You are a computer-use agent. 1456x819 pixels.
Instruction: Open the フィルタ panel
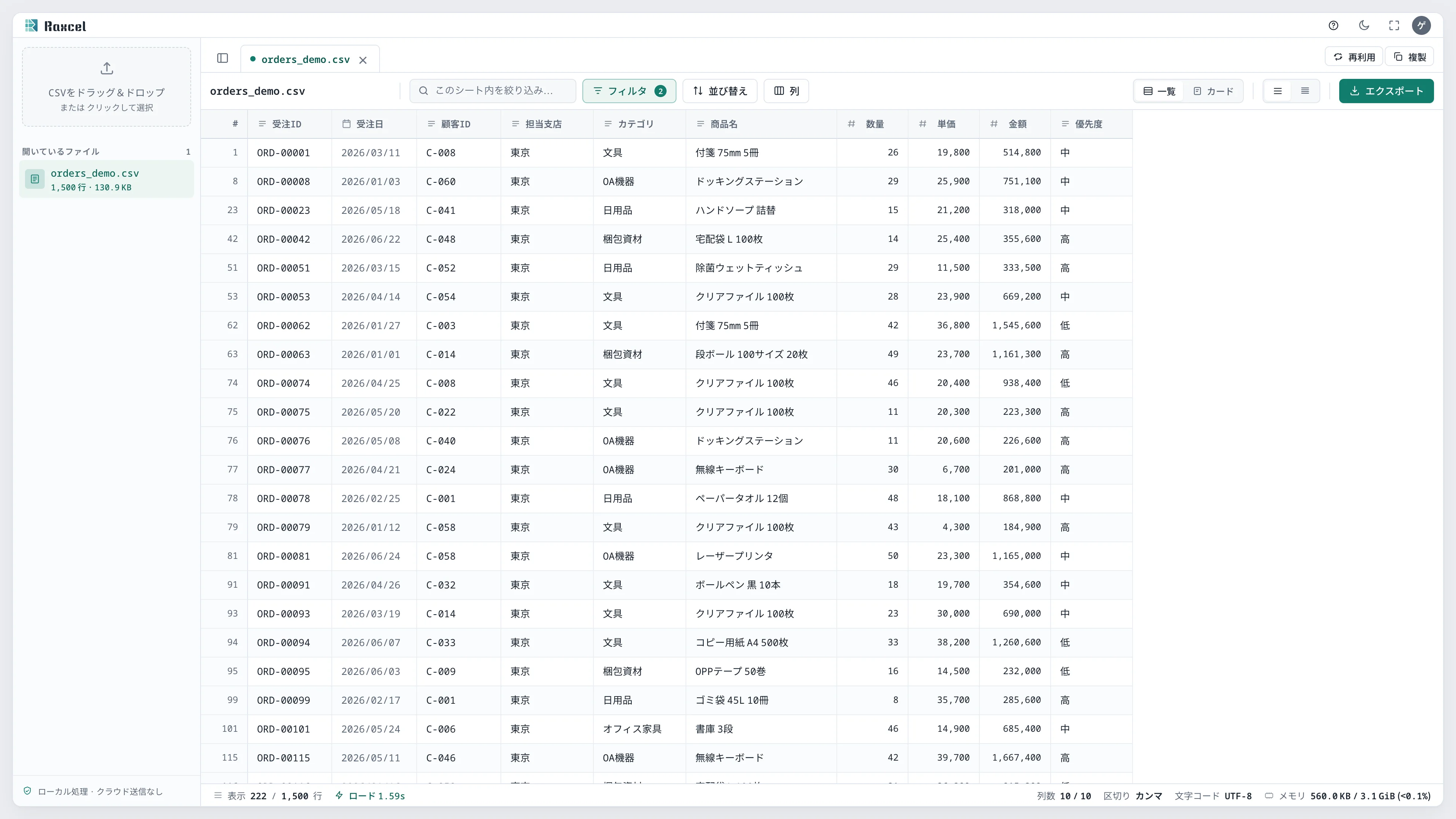tap(629, 91)
